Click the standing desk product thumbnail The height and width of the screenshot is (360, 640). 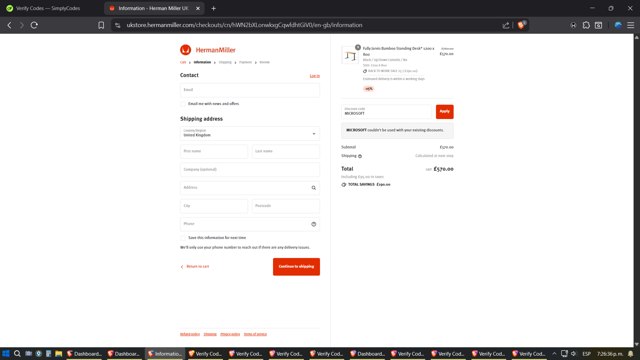point(350,56)
